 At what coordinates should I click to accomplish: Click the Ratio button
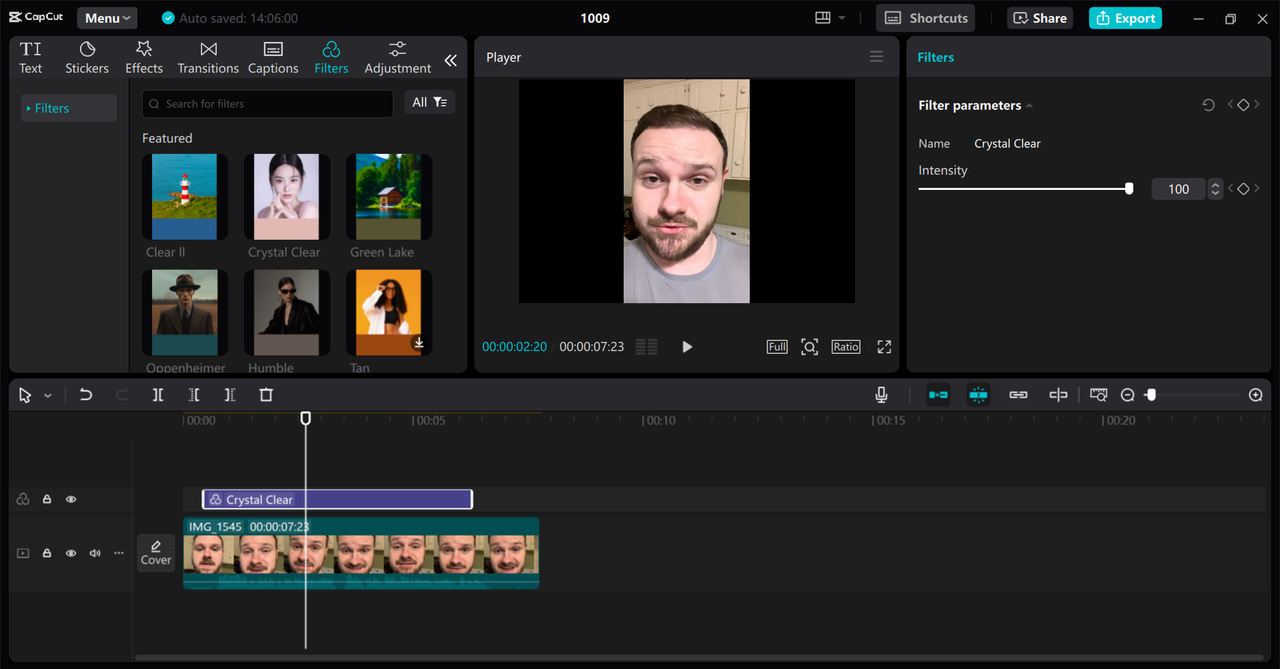pos(846,347)
